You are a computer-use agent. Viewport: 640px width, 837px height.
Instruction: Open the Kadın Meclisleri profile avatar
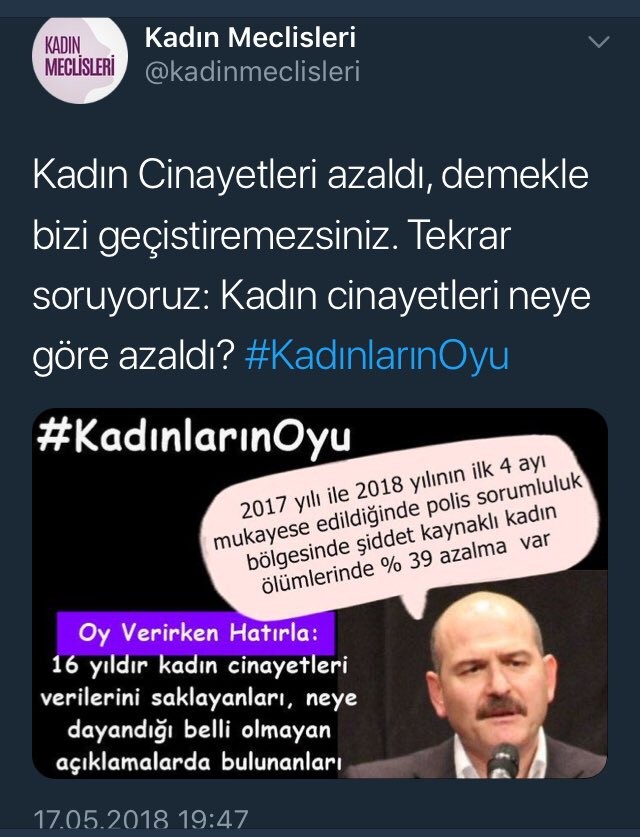pyautogui.click(x=80, y=58)
